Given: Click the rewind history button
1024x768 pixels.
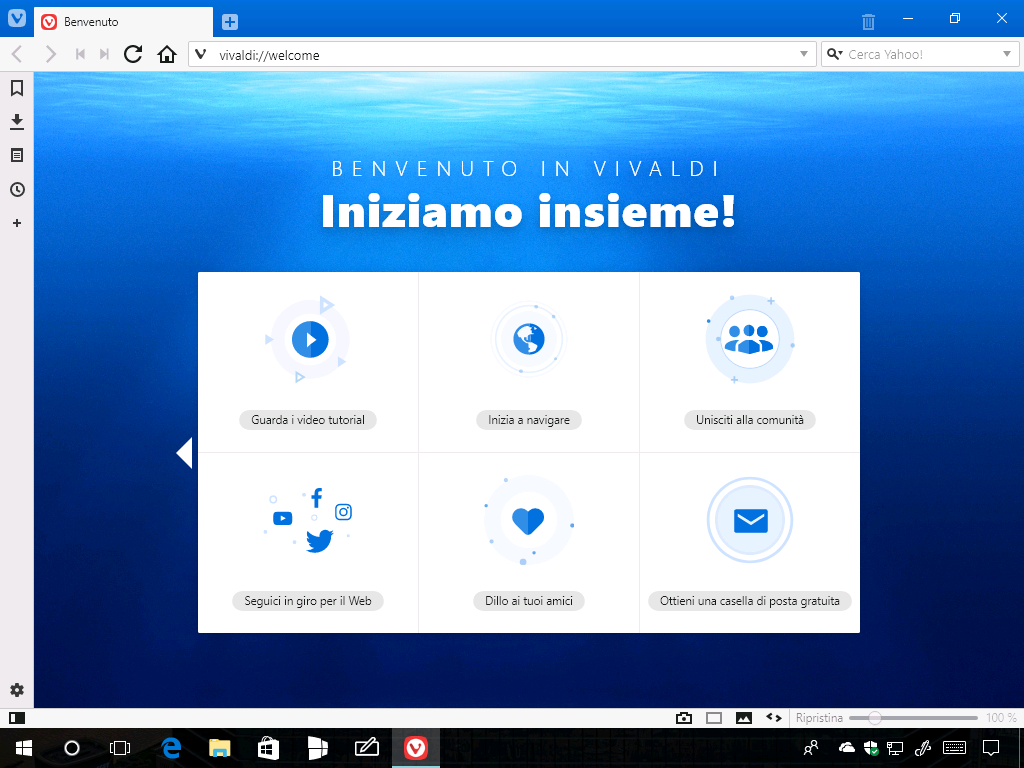Looking at the screenshot, I should tap(80, 54).
